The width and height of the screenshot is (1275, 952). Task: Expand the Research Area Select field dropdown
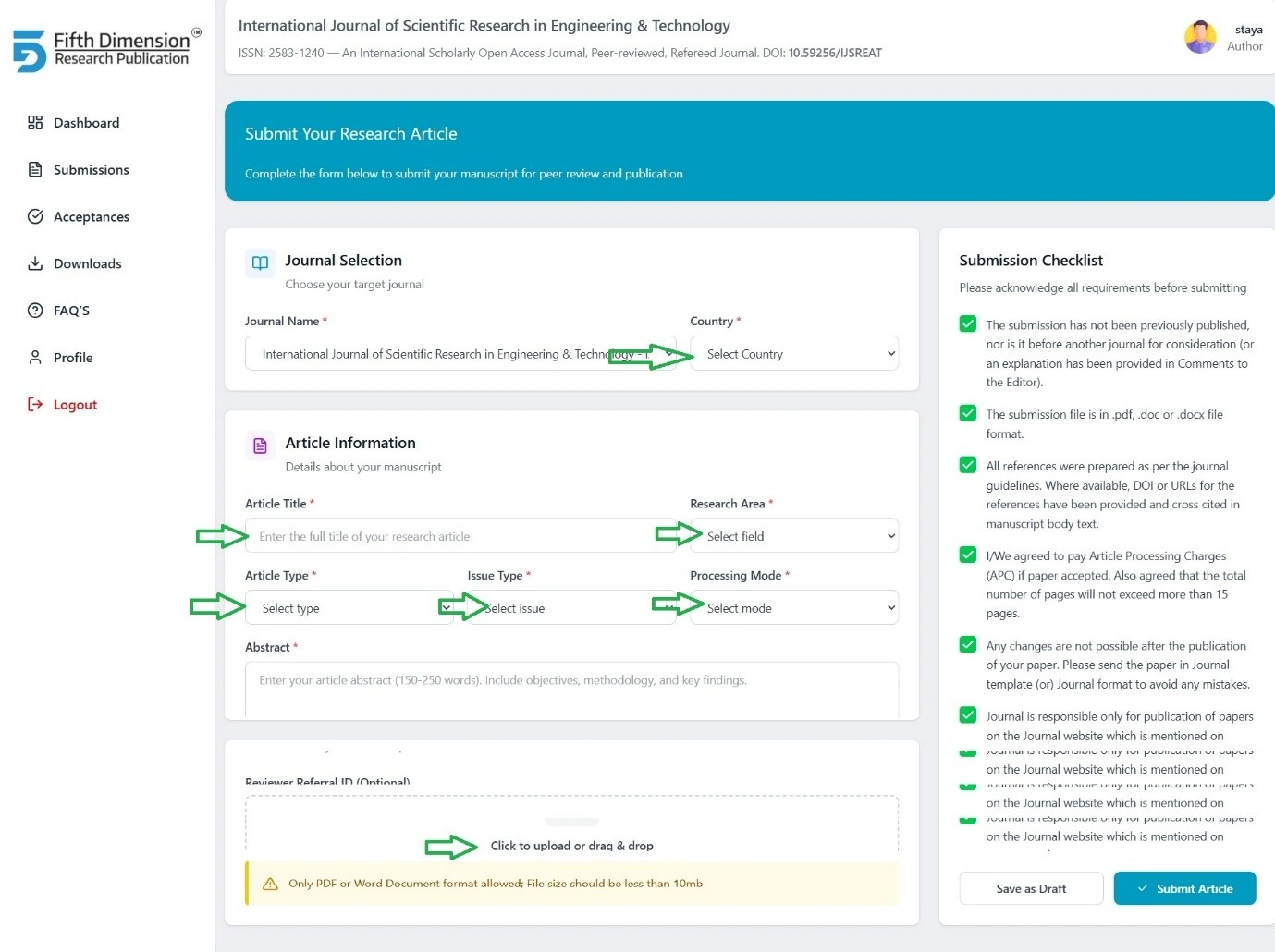794,536
